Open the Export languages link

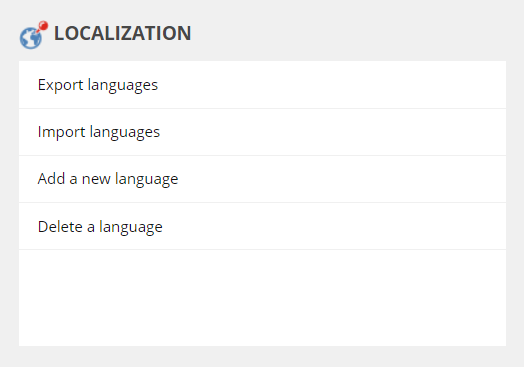tap(98, 85)
